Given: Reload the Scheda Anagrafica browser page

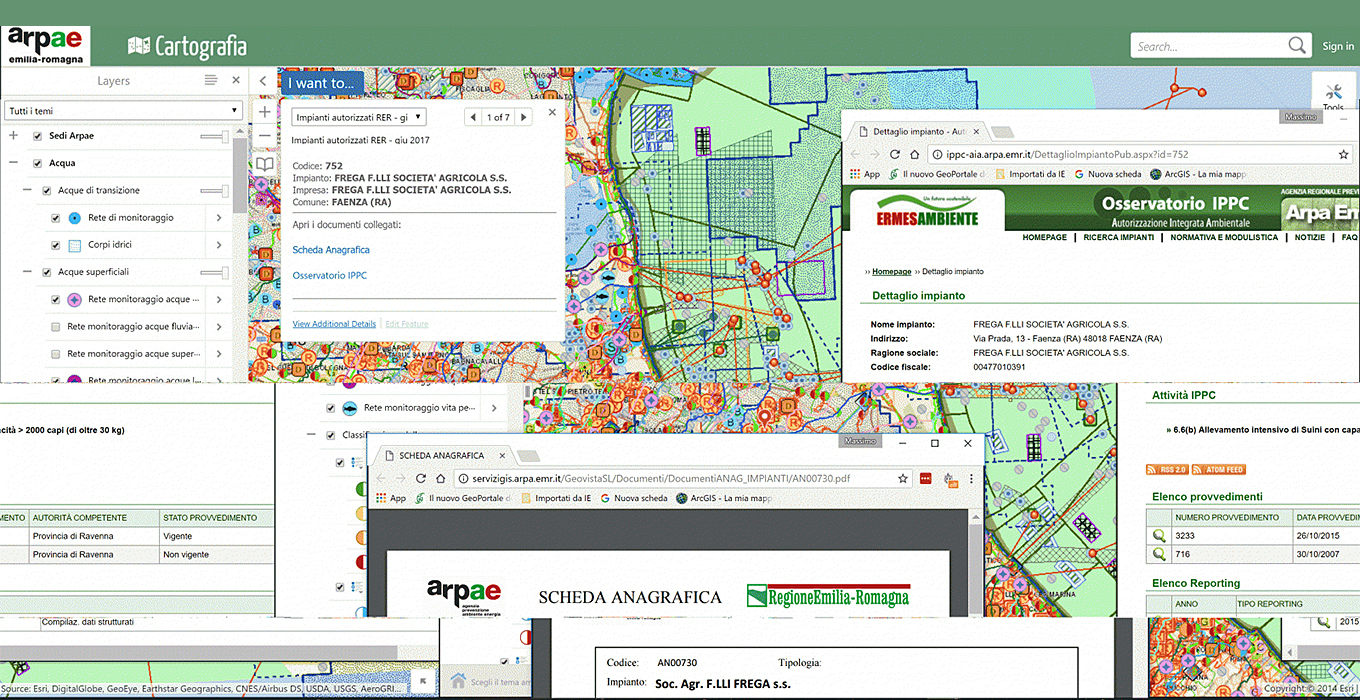Looking at the screenshot, I should (421, 479).
